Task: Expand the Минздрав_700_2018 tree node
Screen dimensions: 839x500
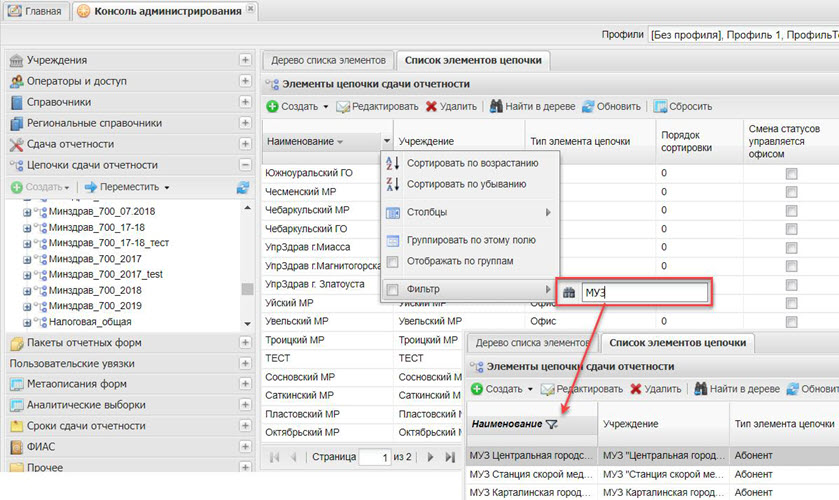Action: pos(27,289)
